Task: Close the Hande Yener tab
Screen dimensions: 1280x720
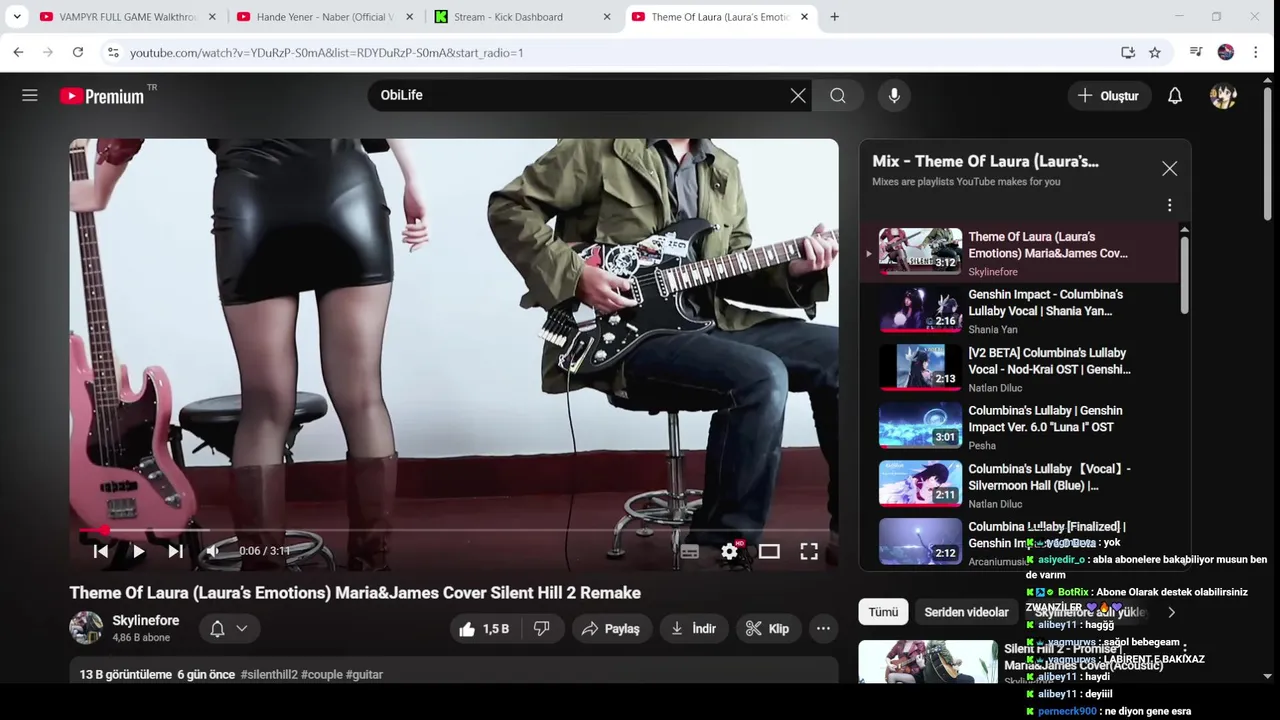Action: pyautogui.click(x=409, y=17)
